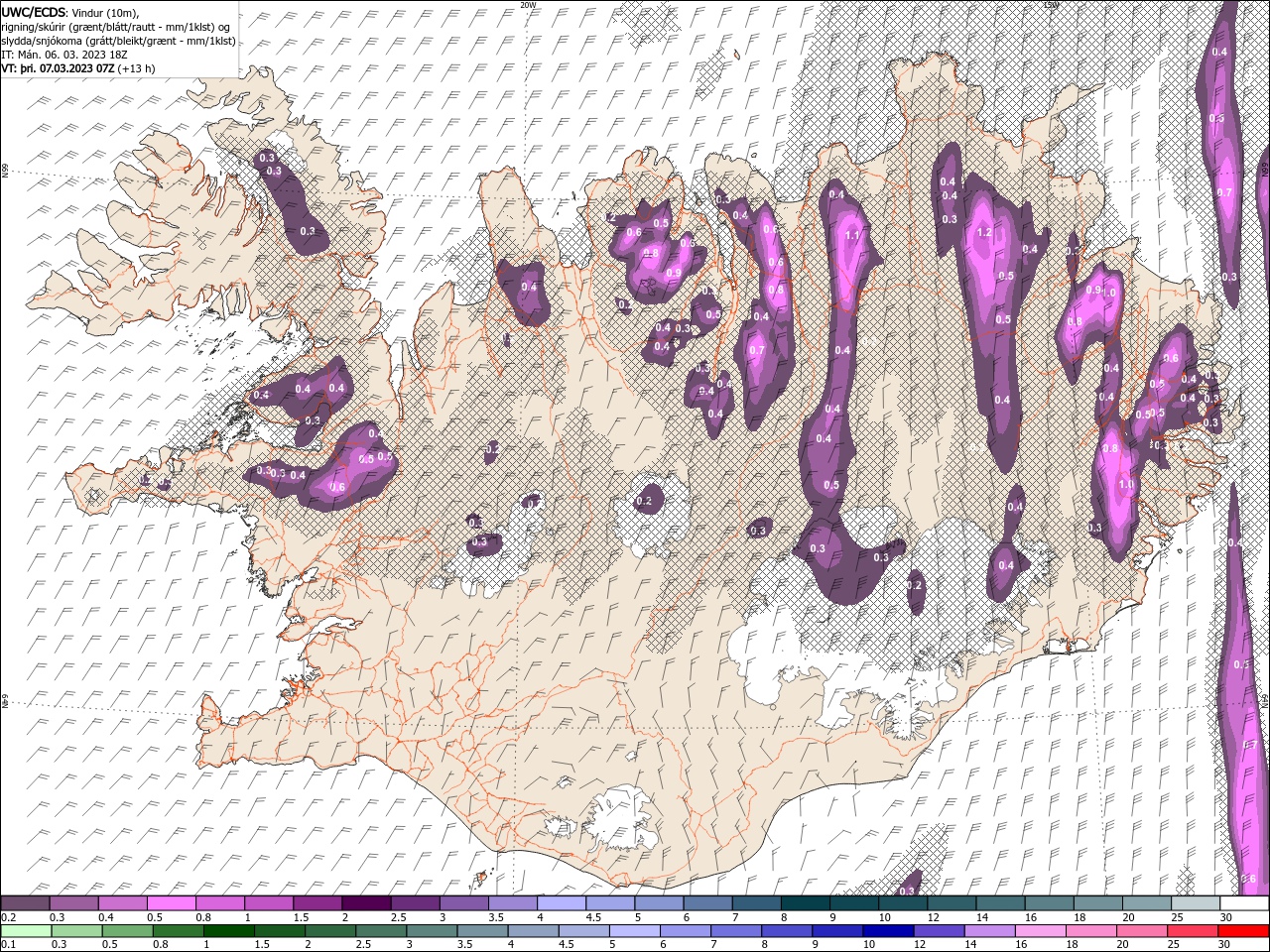Select the white swatch above upper label 30
Image resolution: width=1270 pixels, height=952 pixels.
1245,903
